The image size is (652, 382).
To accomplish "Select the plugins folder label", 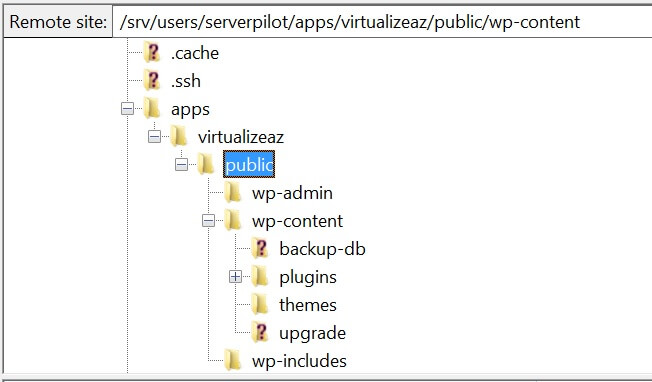I will point(308,277).
